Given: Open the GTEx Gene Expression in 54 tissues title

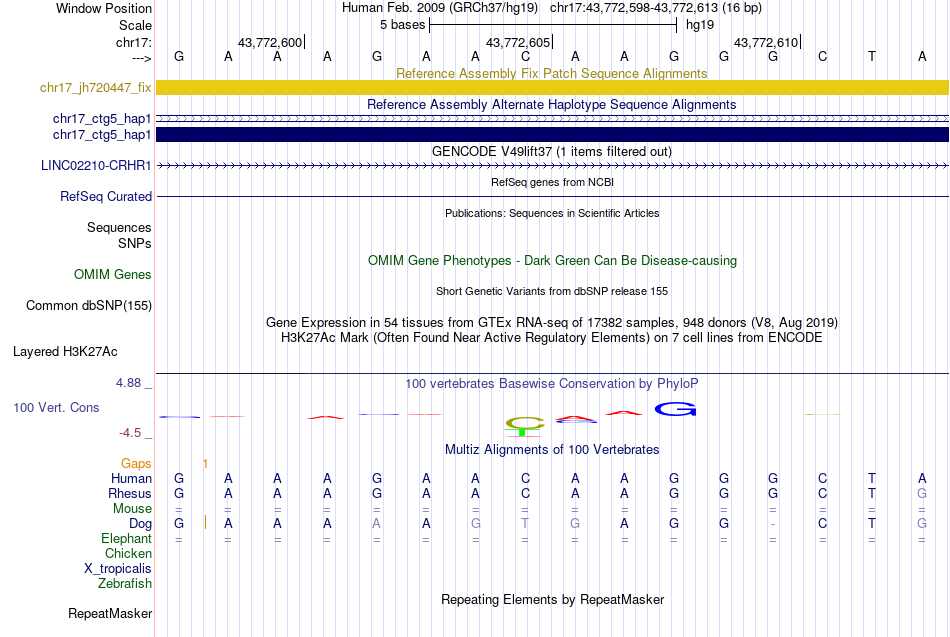Looking at the screenshot, I should (552, 322).
